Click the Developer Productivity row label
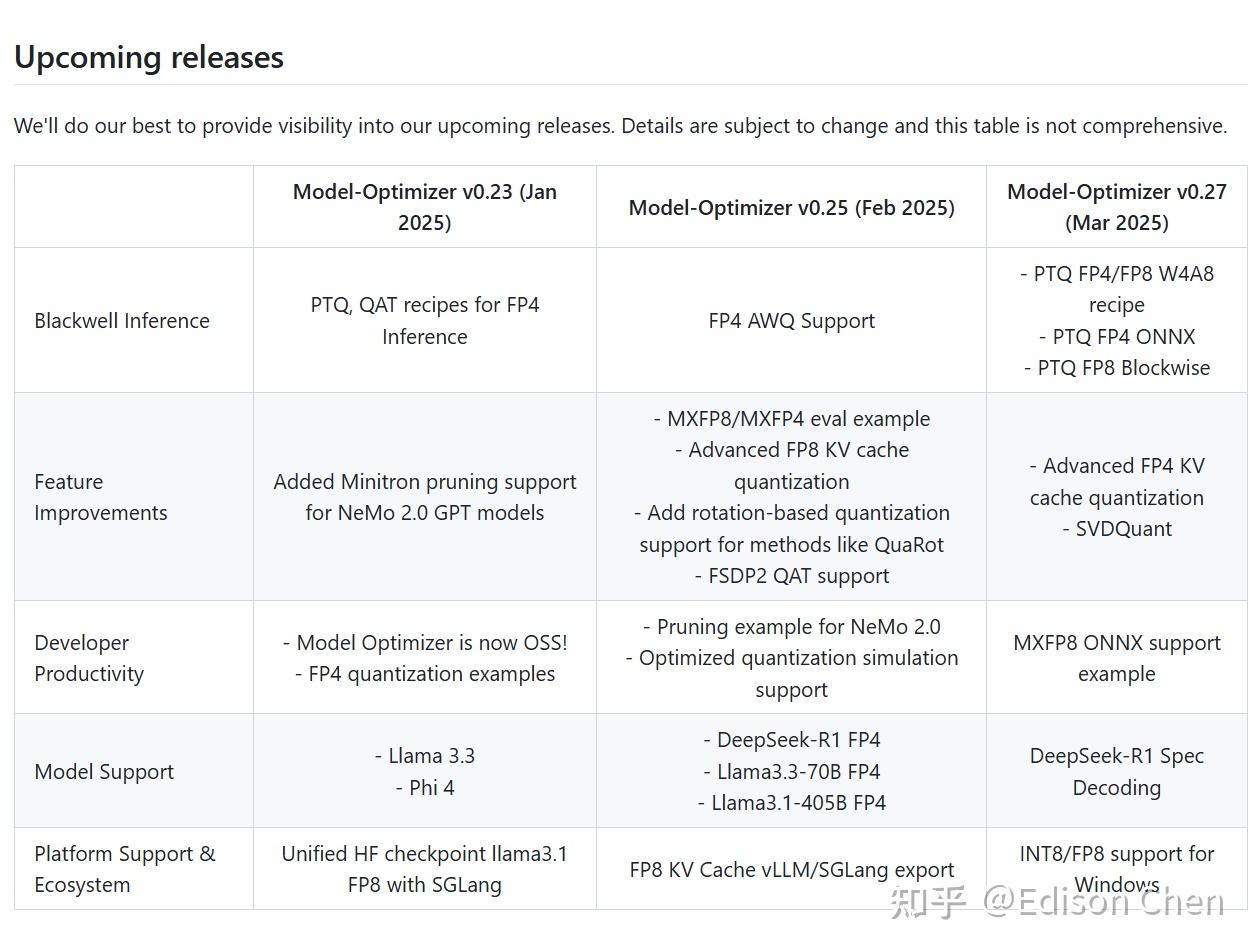The height and width of the screenshot is (951, 1256). 89,658
